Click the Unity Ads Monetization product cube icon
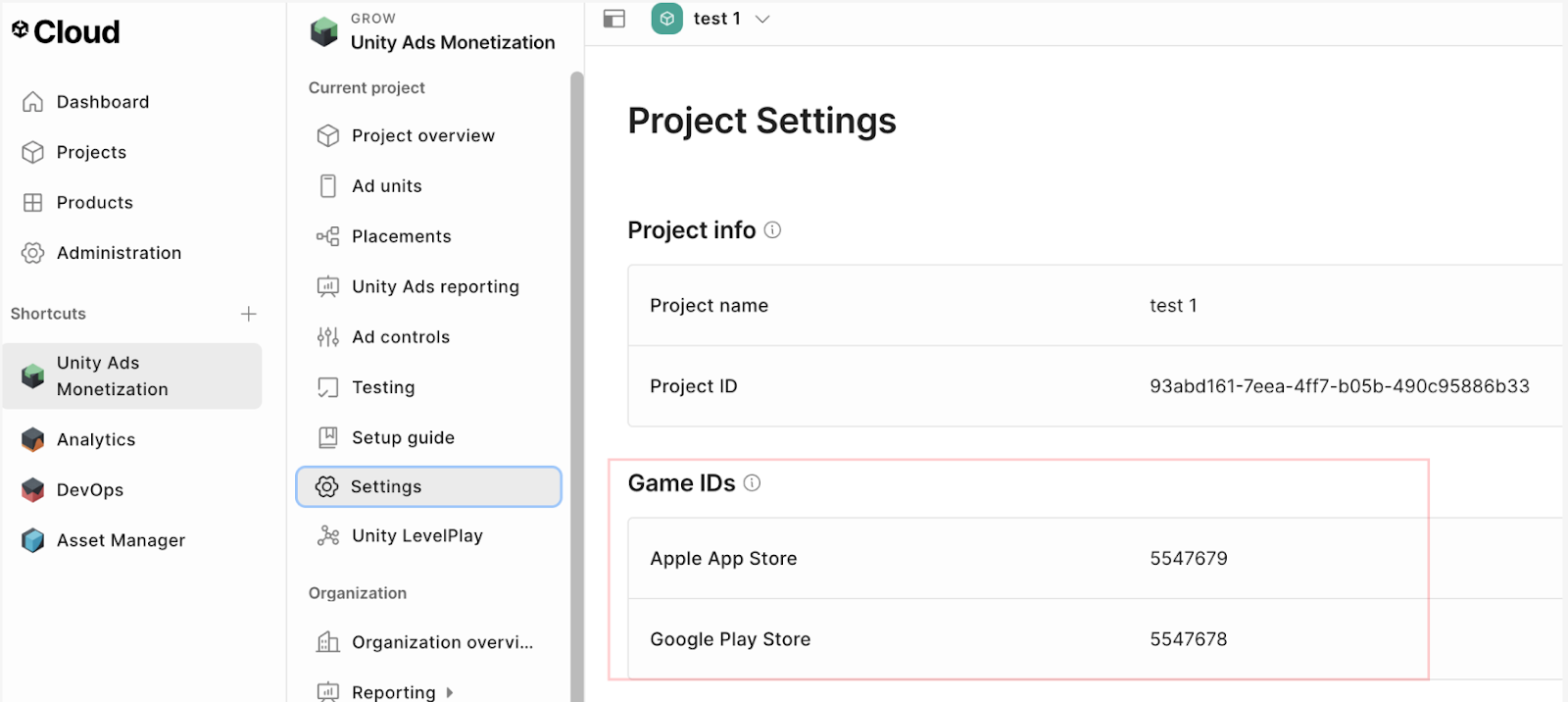This screenshot has height=702, width=1568. pos(323,32)
